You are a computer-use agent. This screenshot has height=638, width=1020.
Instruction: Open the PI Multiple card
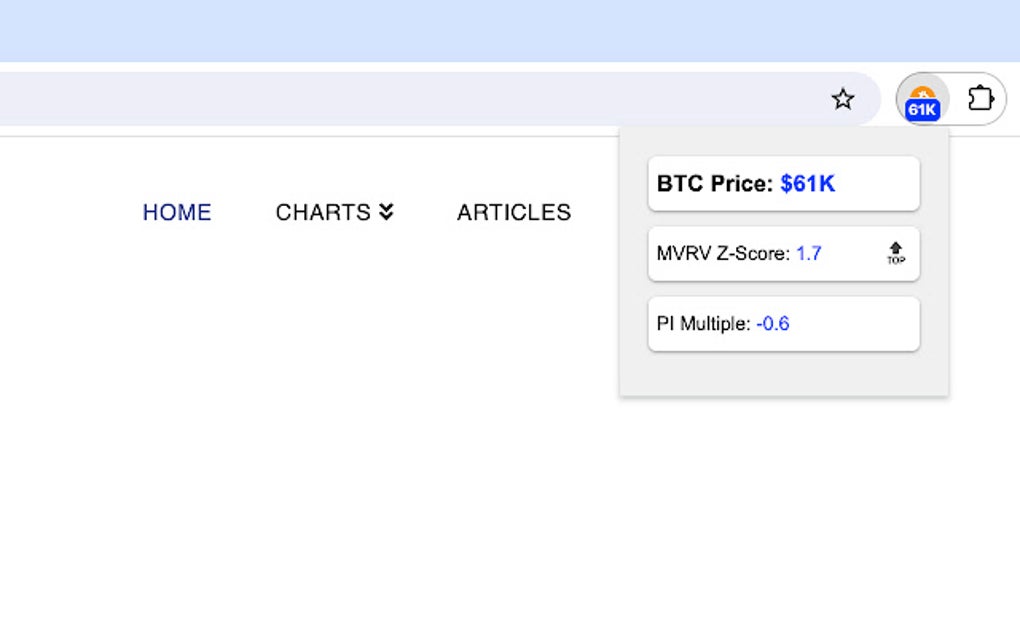783,324
